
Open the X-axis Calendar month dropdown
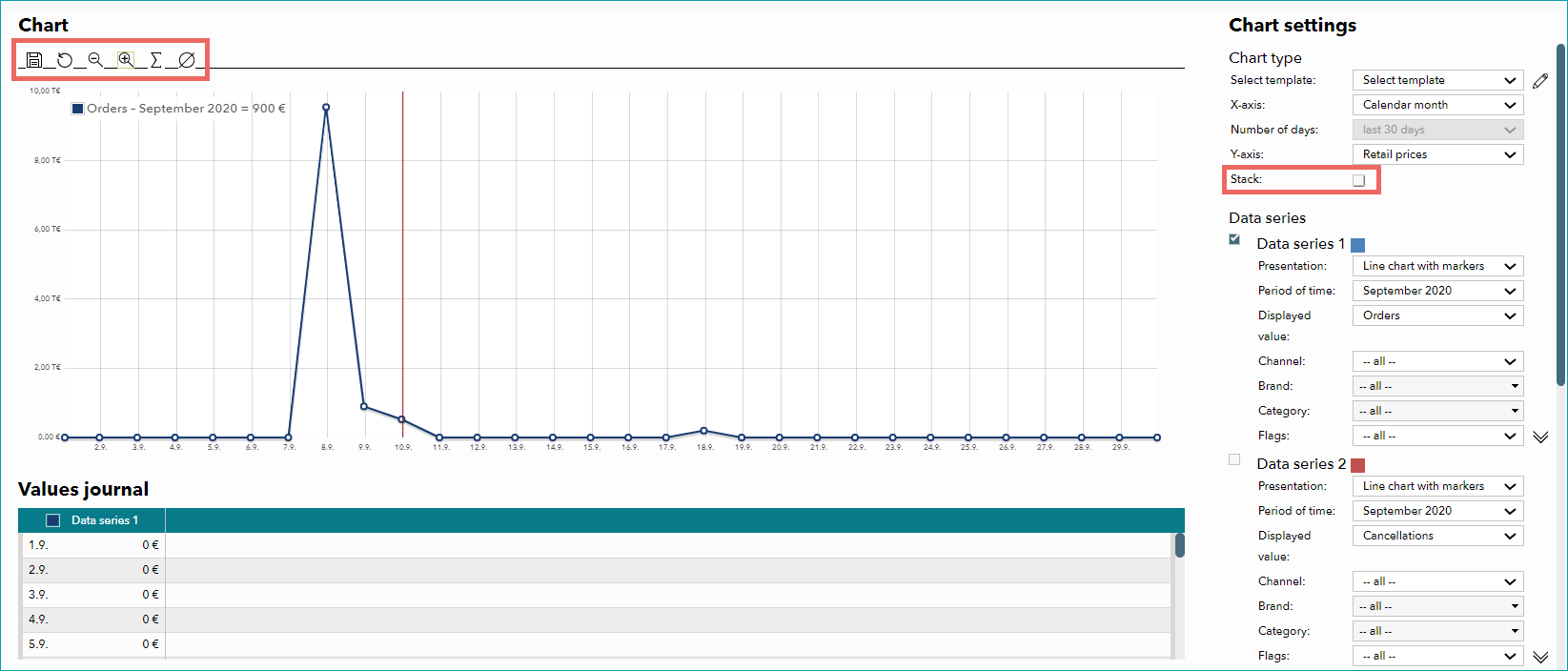coord(1437,105)
